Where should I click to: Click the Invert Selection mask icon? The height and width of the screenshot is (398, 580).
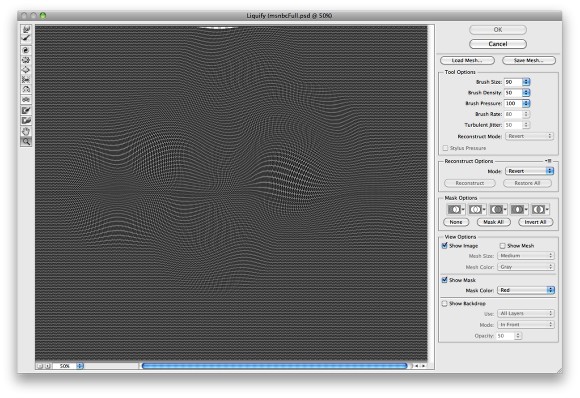pos(540,210)
